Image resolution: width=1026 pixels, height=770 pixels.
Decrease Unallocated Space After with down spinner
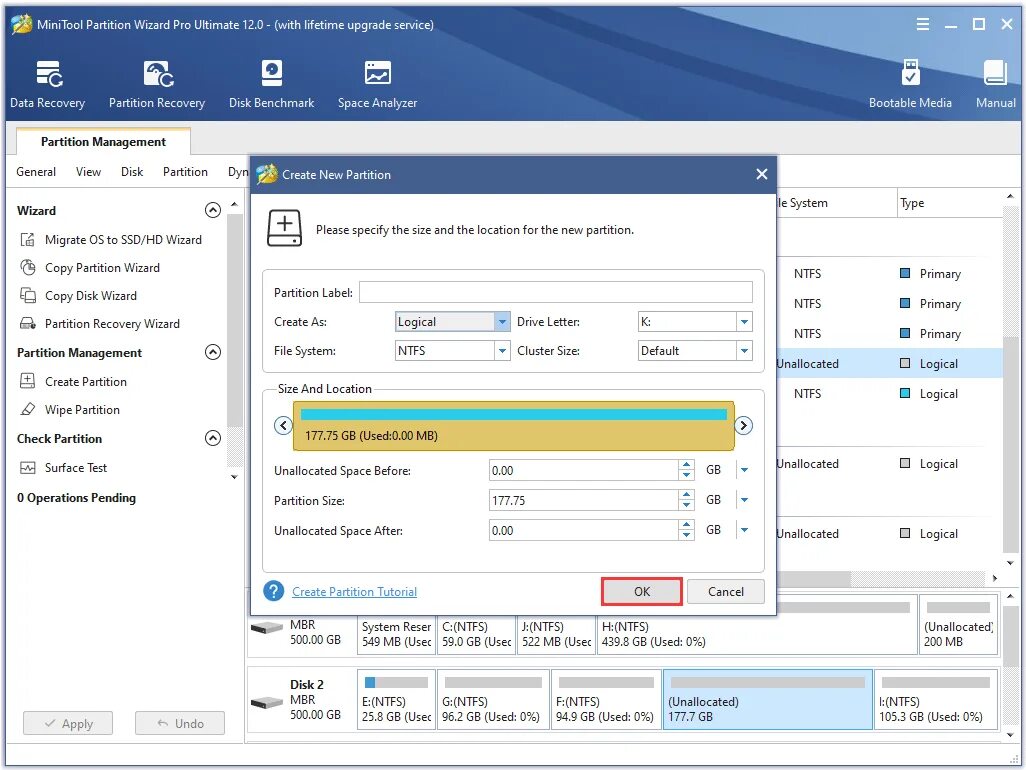tap(686, 536)
